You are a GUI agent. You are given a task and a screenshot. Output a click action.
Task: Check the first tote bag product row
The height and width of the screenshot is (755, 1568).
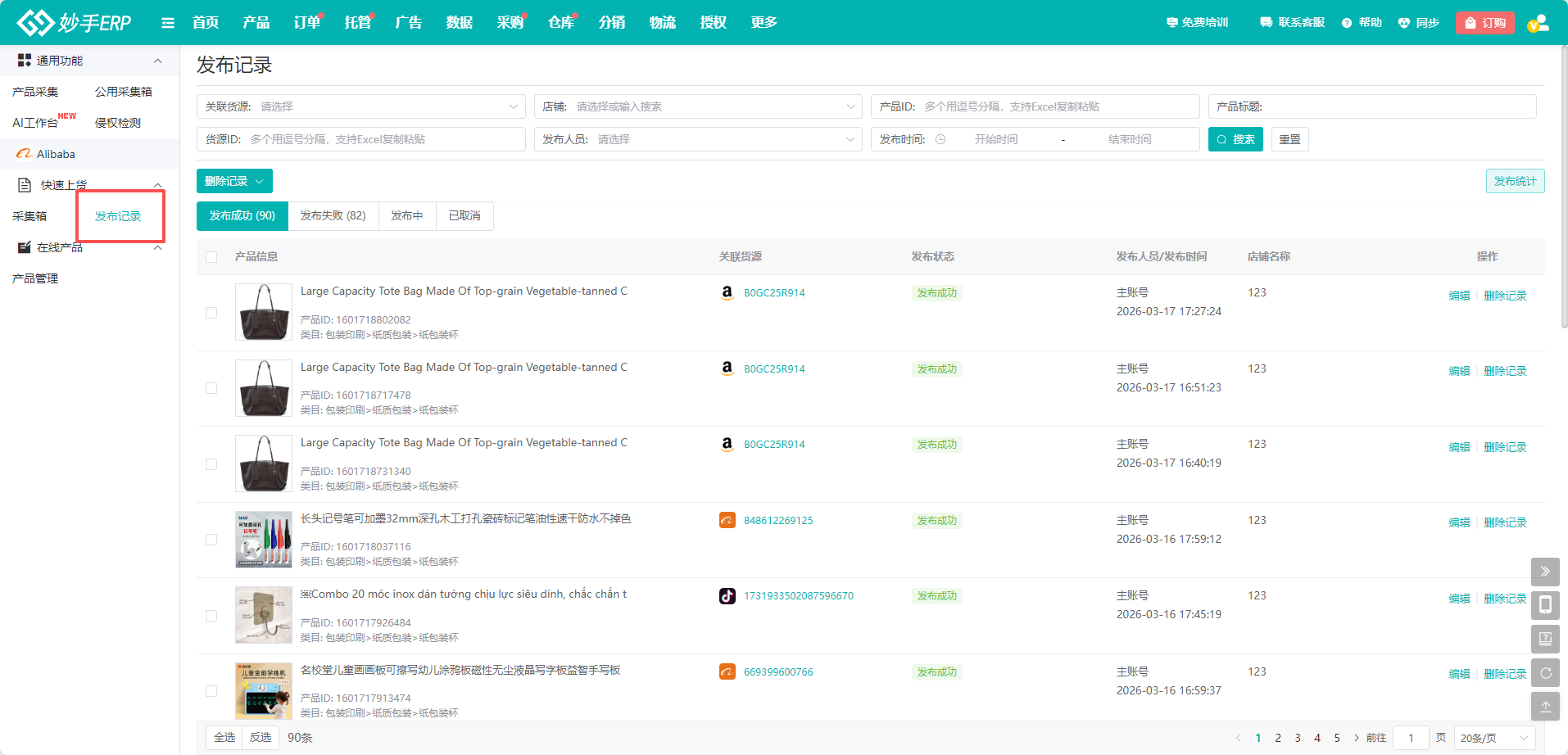pyautogui.click(x=211, y=313)
